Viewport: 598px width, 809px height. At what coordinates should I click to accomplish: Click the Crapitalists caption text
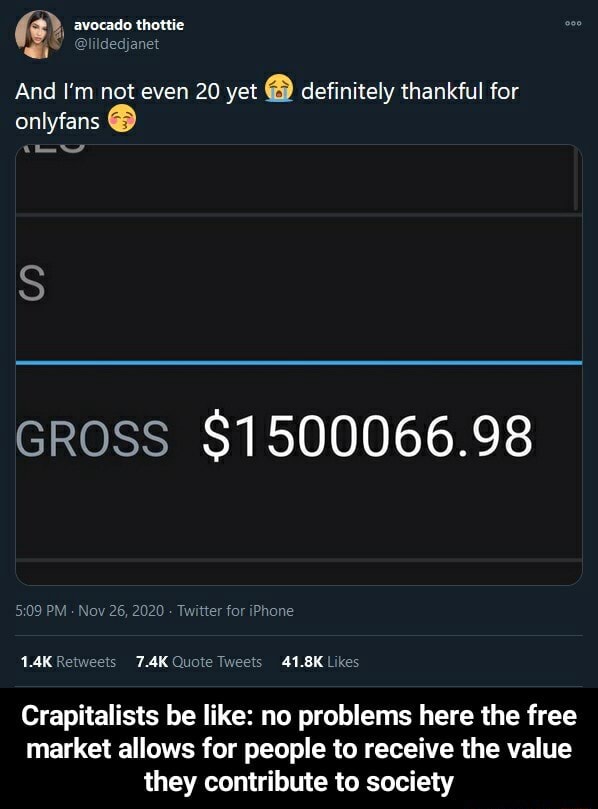coord(299,749)
